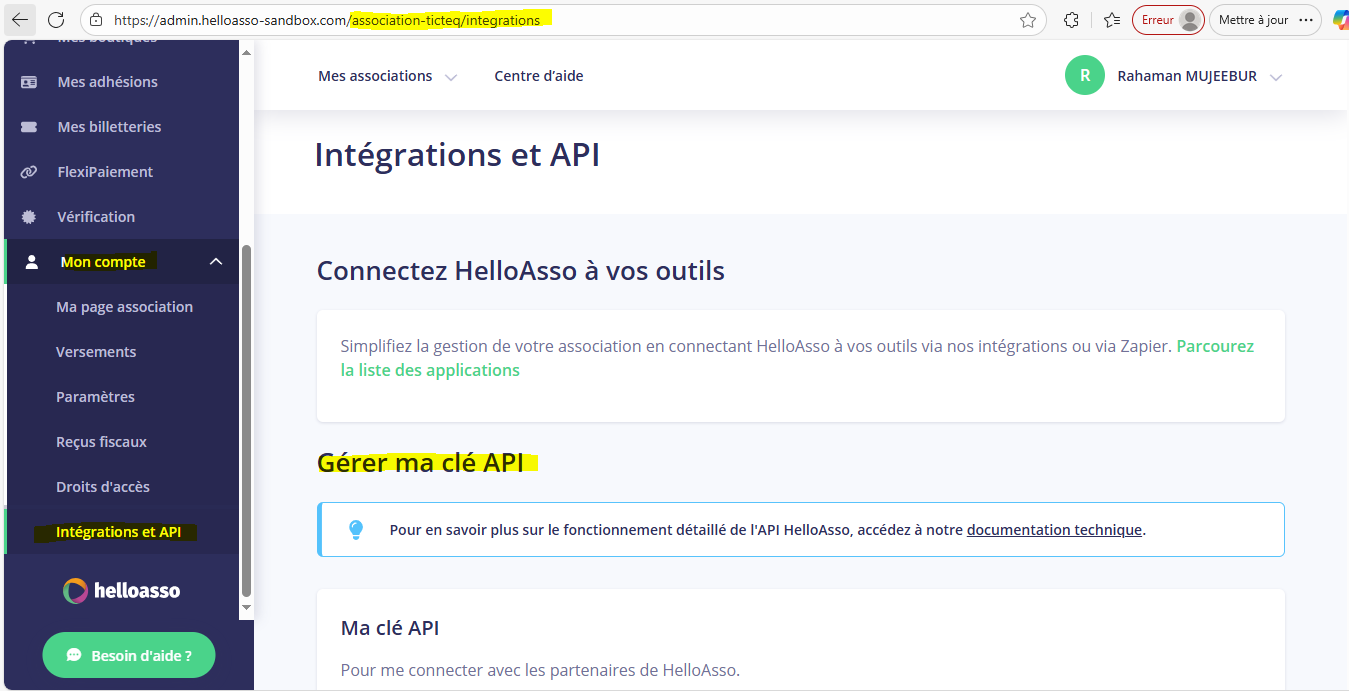Click the helloasso logo in sidebar
Viewport: 1349px width, 691px height.
click(121, 590)
